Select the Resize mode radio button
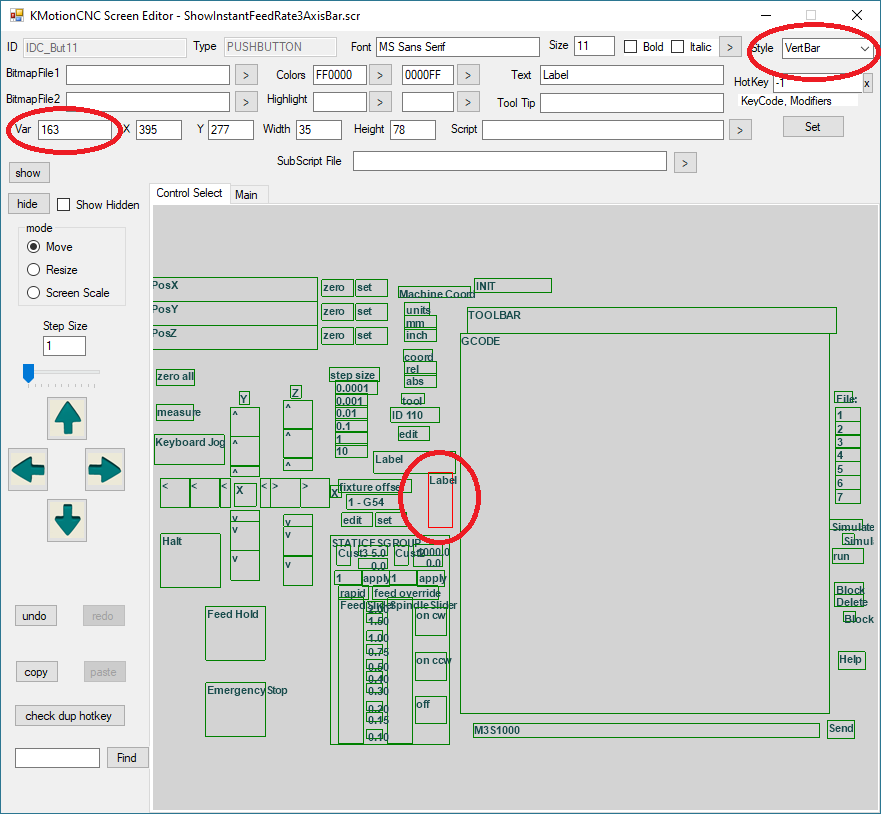 (34, 270)
